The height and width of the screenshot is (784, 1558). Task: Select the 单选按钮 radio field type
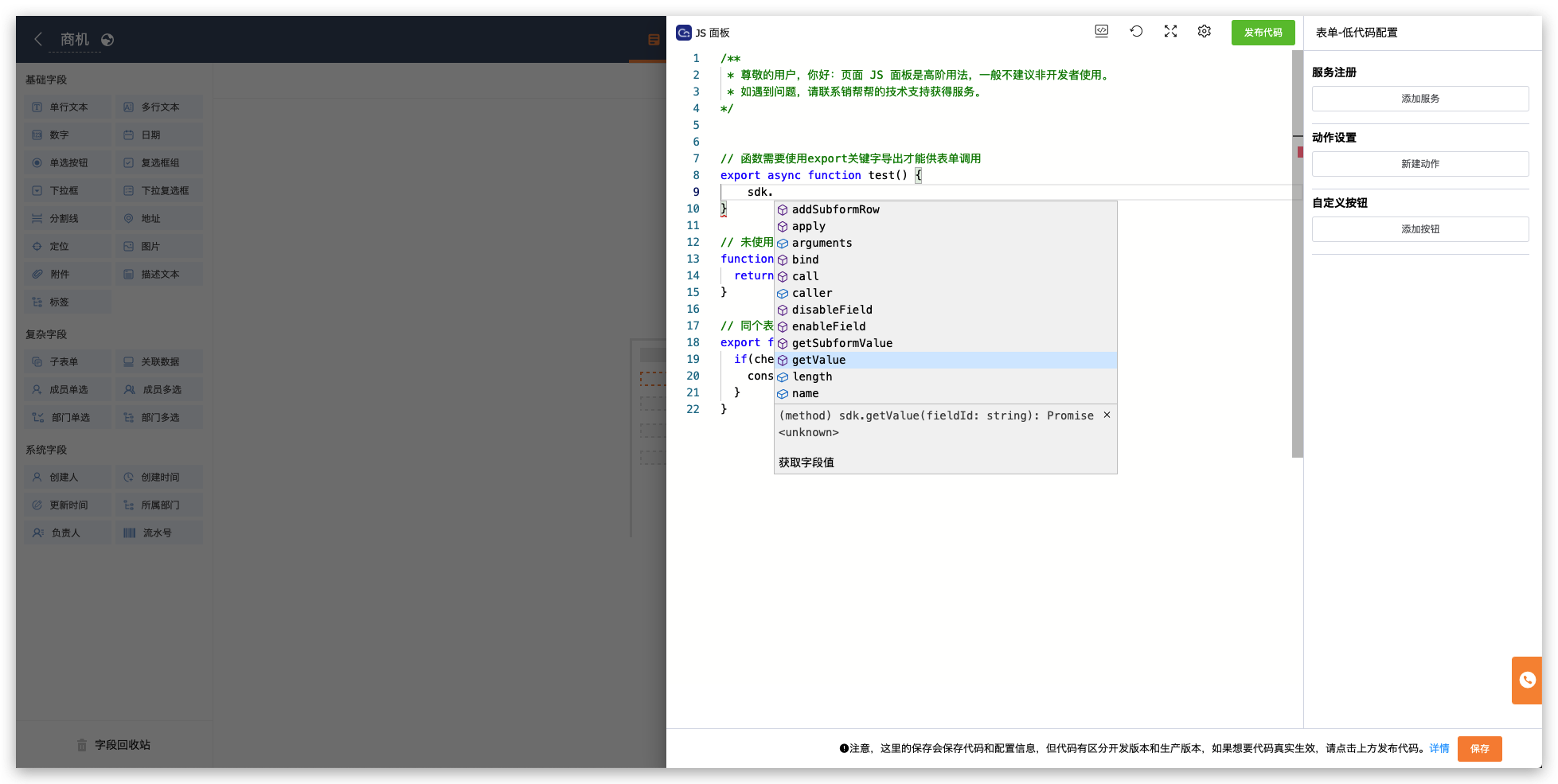click(66, 162)
